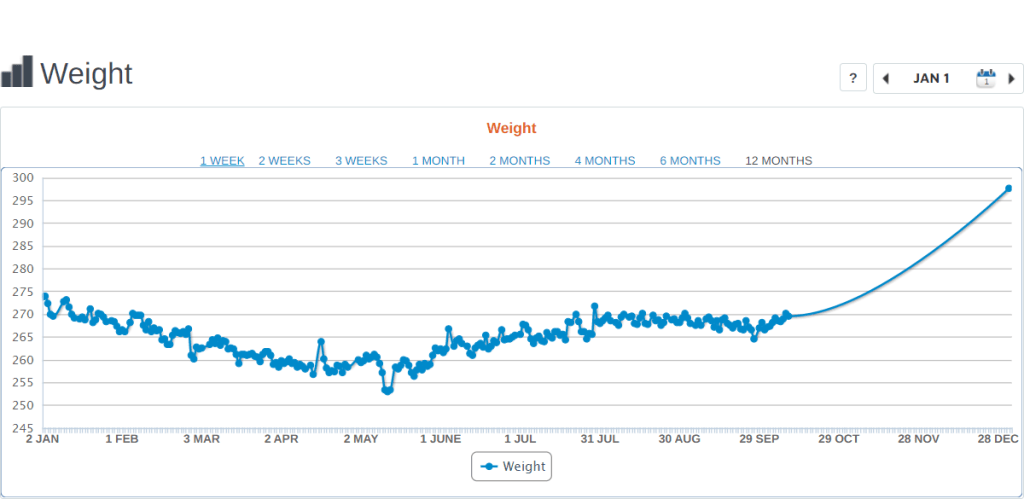Click the projected end-of-December data point
Viewport: 1024px width, 499px height.
[x=1008, y=188]
